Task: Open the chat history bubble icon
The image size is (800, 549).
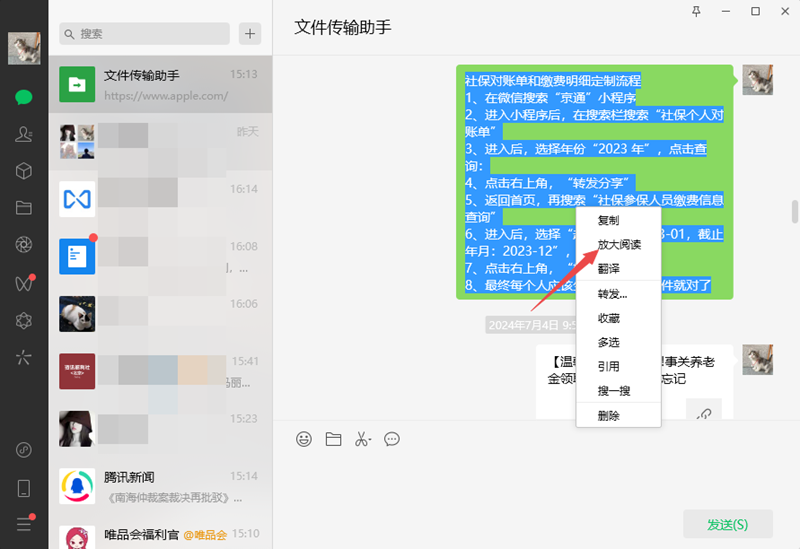Action: pos(392,439)
